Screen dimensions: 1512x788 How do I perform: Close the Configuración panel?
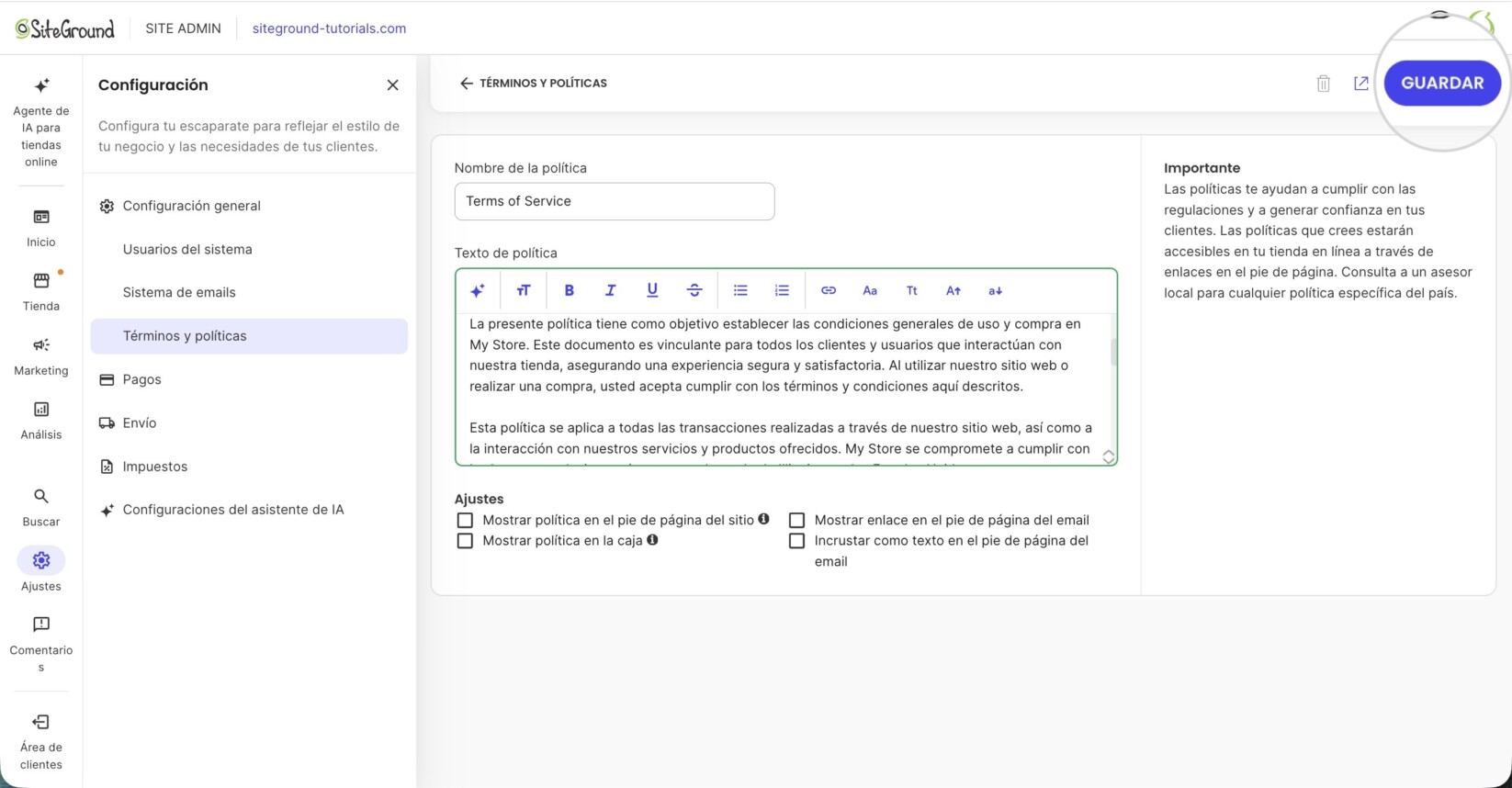point(392,84)
